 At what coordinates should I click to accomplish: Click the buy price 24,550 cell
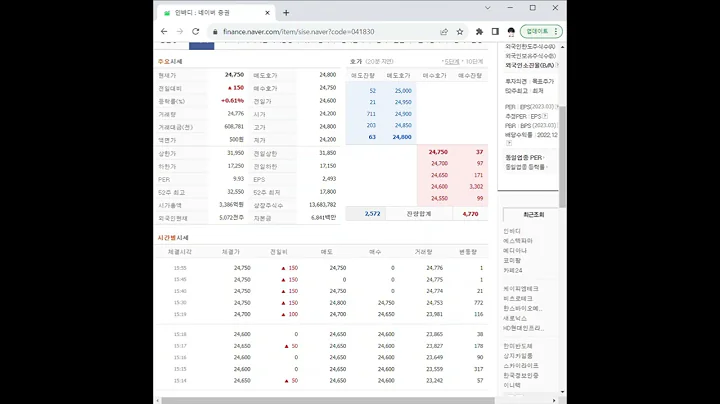(x=439, y=198)
